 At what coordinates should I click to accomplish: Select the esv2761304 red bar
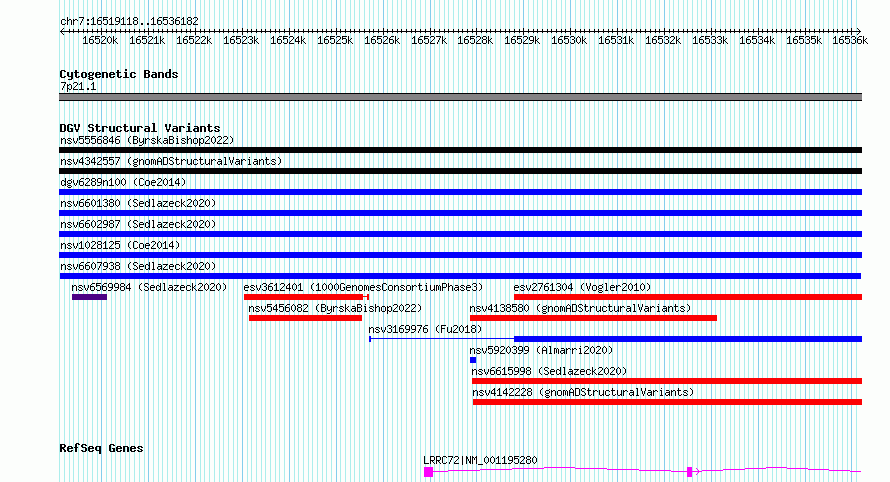688,297
